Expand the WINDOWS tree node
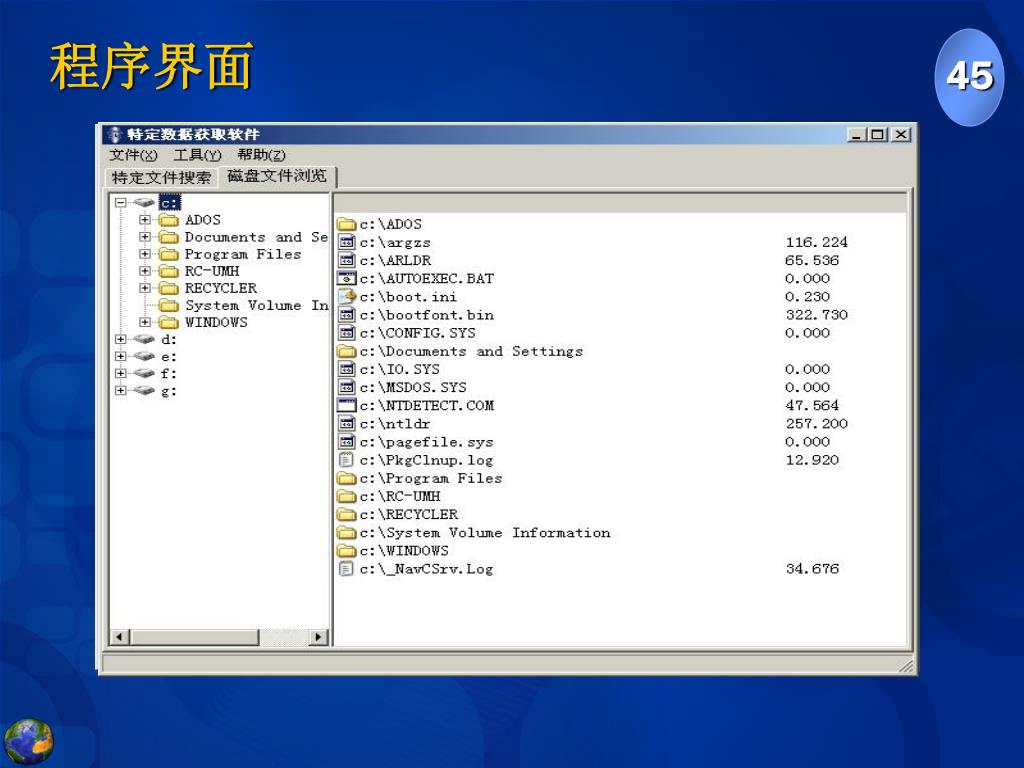The width and height of the screenshot is (1024, 768). 145,322
